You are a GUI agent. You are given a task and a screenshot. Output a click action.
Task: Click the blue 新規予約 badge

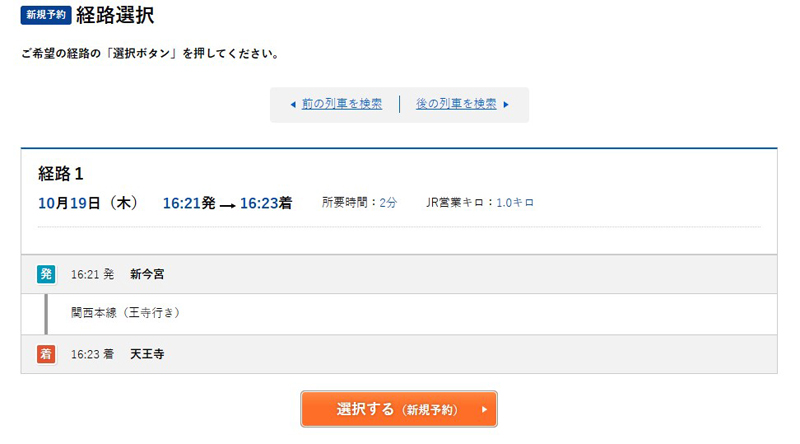[46, 15]
